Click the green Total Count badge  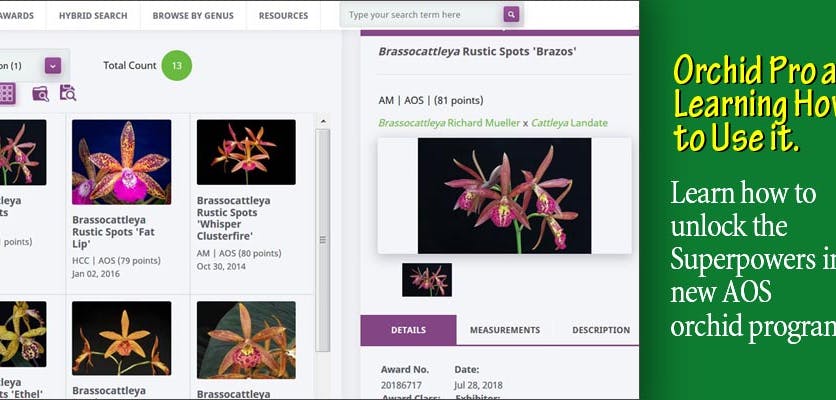[176, 66]
